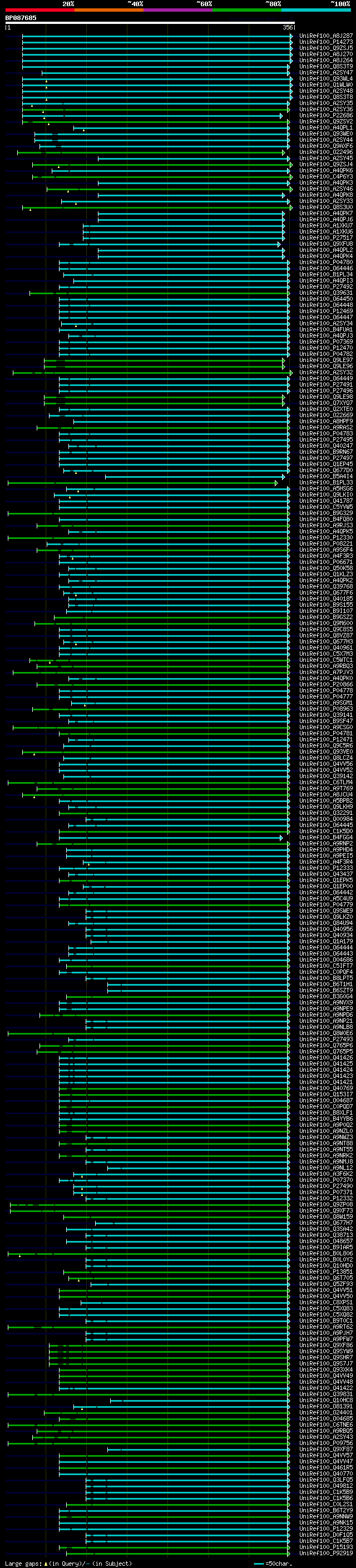This screenshot has height=1568, width=356.
Task: Open the UniRef100_P92919 hit at the bottom
Action: tap(325, 1554)
